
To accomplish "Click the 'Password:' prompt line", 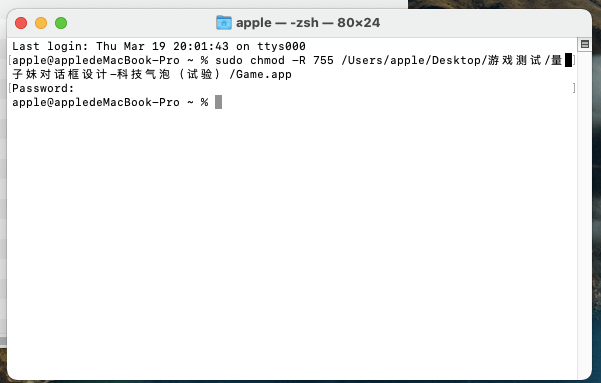I will 43,89.
